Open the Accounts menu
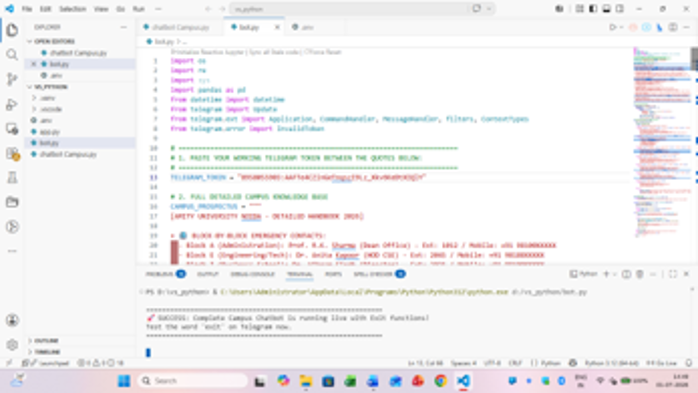The width and height of the screenshot is (698, 393). pos(12,320)
